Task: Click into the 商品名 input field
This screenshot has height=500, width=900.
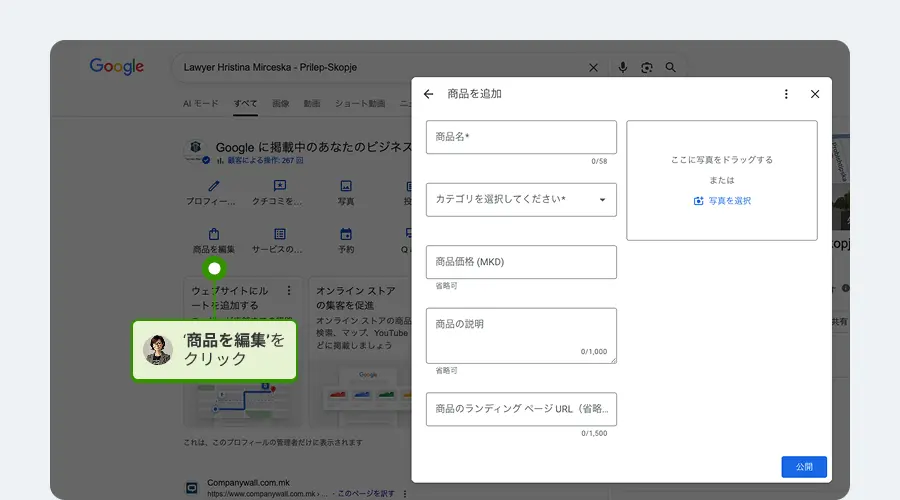Action: tap(521, 137)
